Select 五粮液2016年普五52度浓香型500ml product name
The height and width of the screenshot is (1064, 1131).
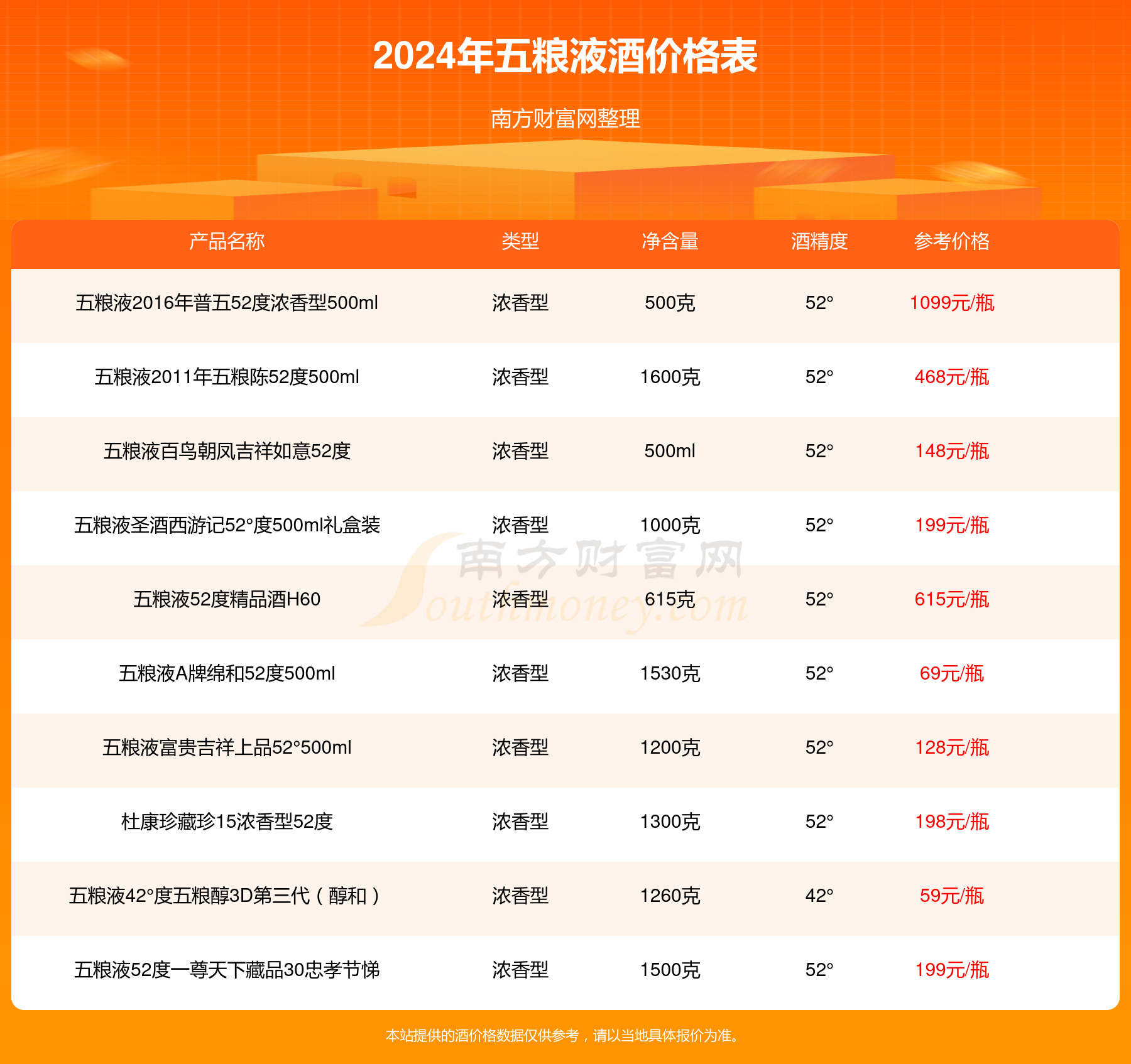(x=227, y=303)
